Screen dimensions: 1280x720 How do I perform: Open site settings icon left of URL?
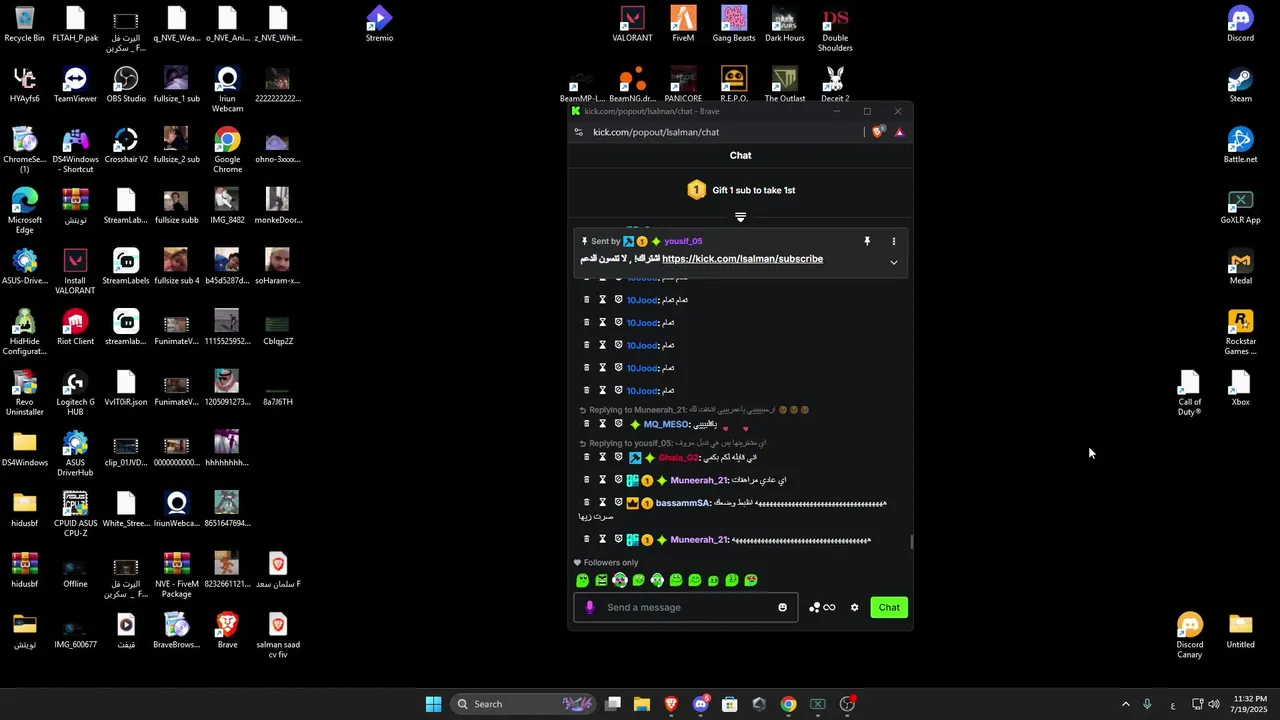point(578,132)
